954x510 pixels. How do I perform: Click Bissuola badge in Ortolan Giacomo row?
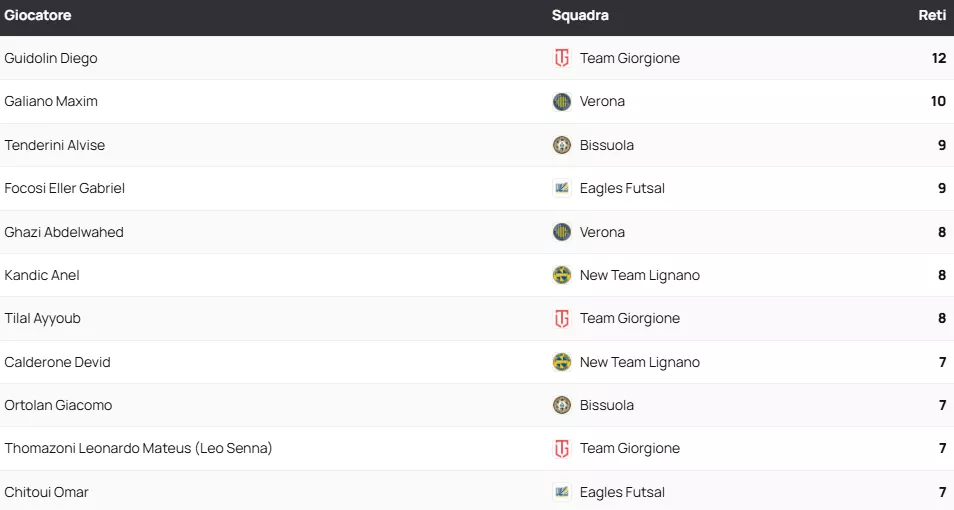[x=562, y=405]
